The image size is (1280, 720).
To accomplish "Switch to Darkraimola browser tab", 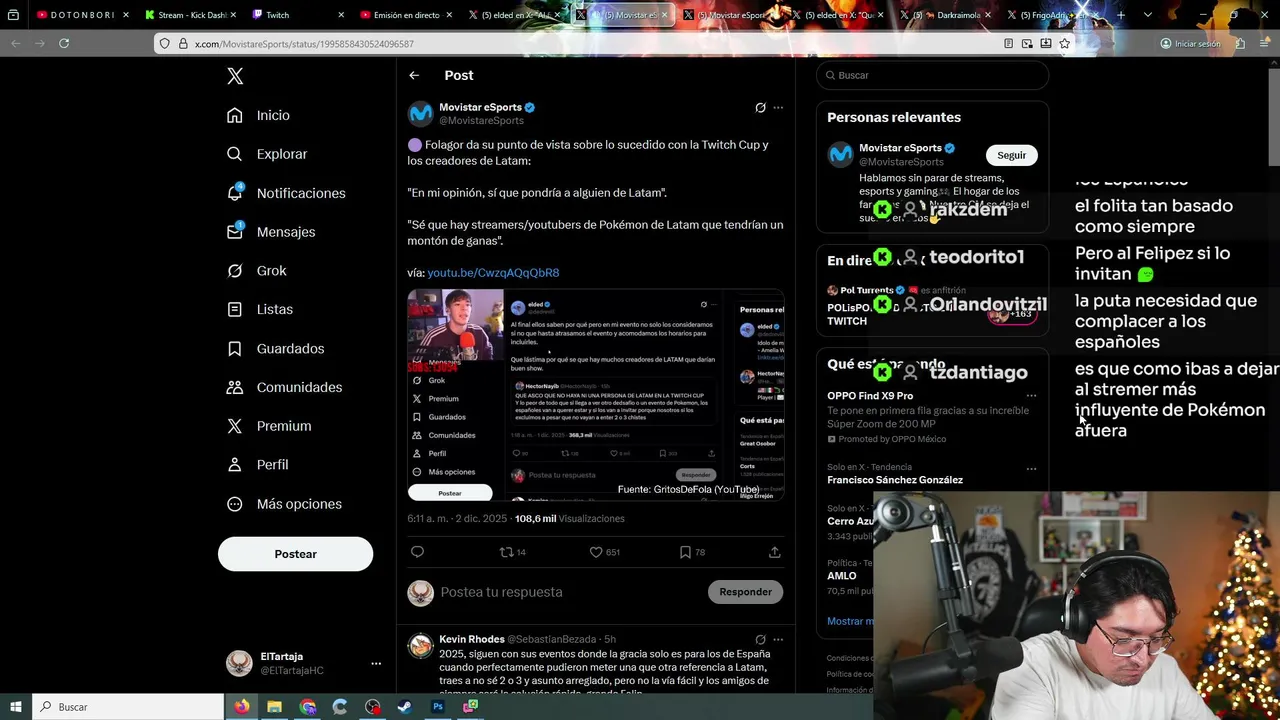I will click(x=945, y=15).
